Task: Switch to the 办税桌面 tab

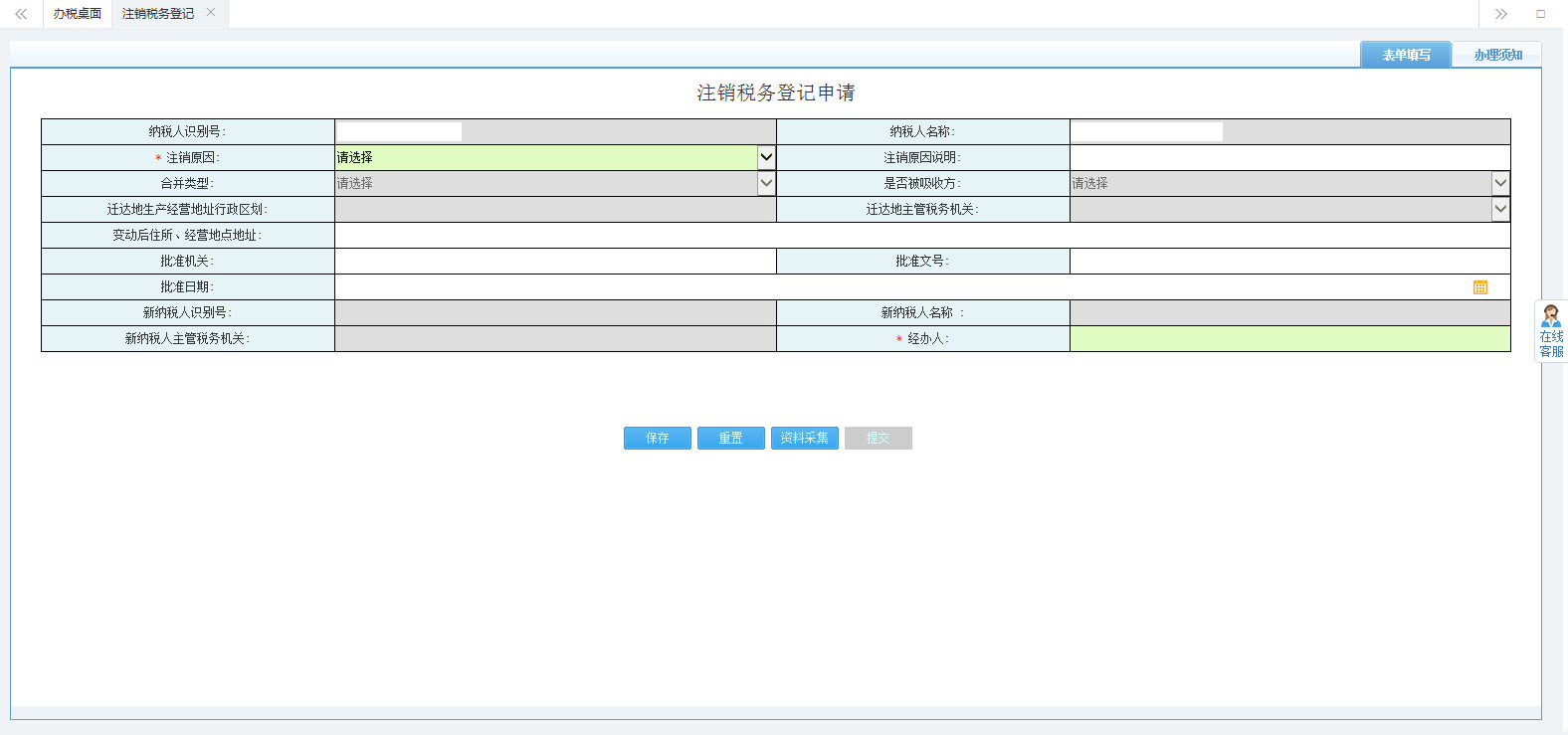Action: coord(78,14)
